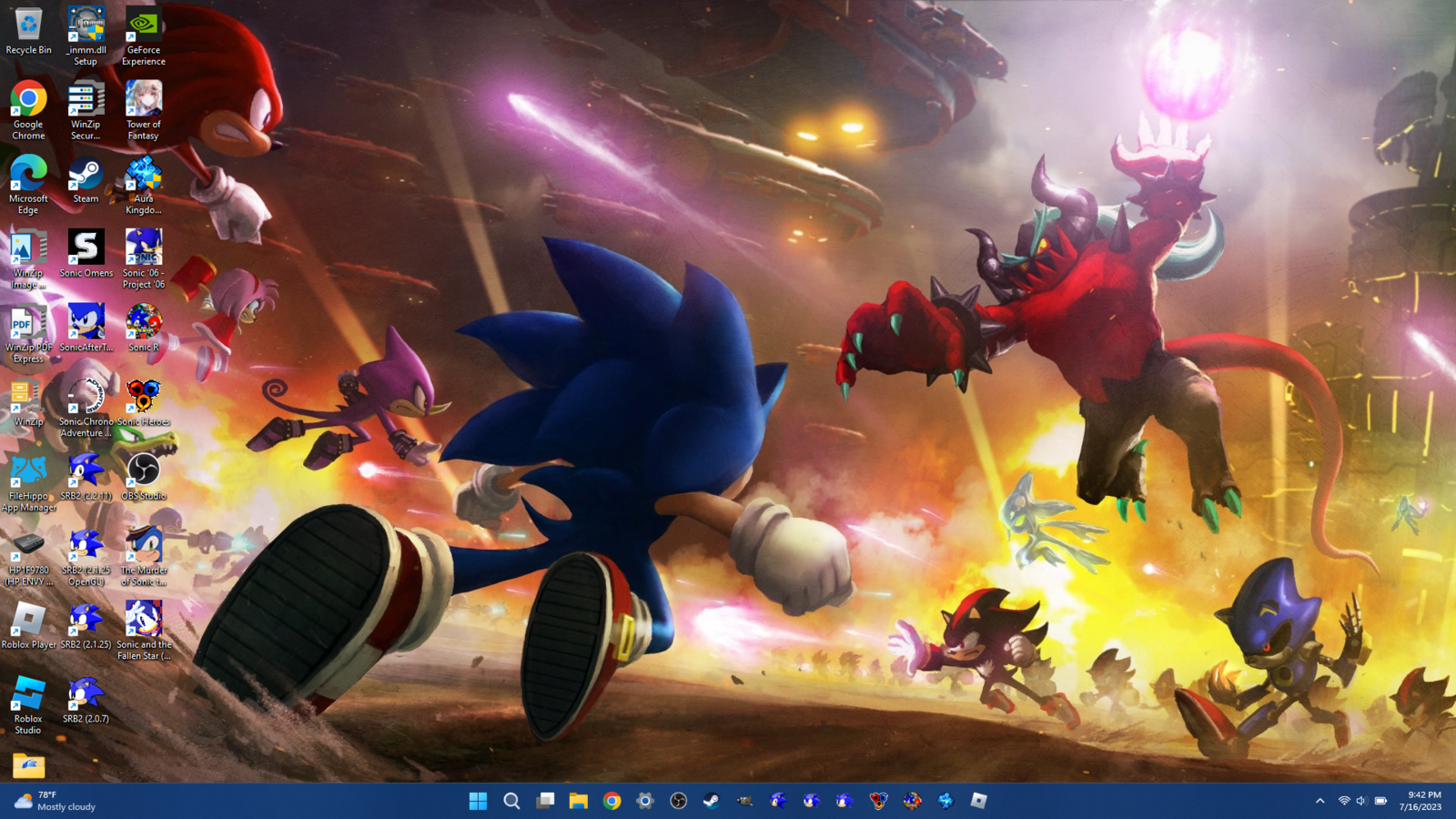Launch SRB2 (2.2.11) desktop shortcut
This screenshot has width=1456, height=819.
click(86, 477)
